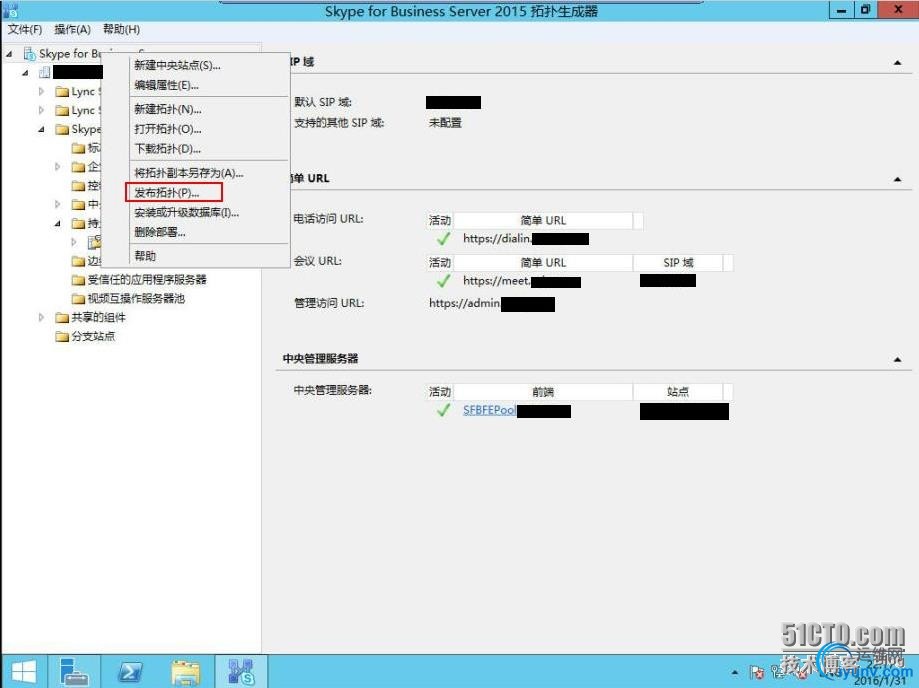Click the 会议 URL label

click(318, 261)
